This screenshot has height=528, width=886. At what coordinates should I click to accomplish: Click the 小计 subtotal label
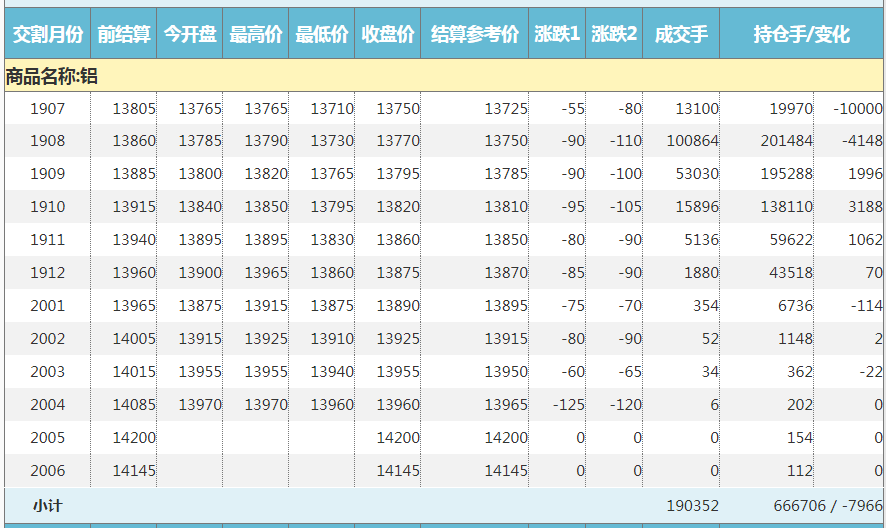[x=47, y=506]
